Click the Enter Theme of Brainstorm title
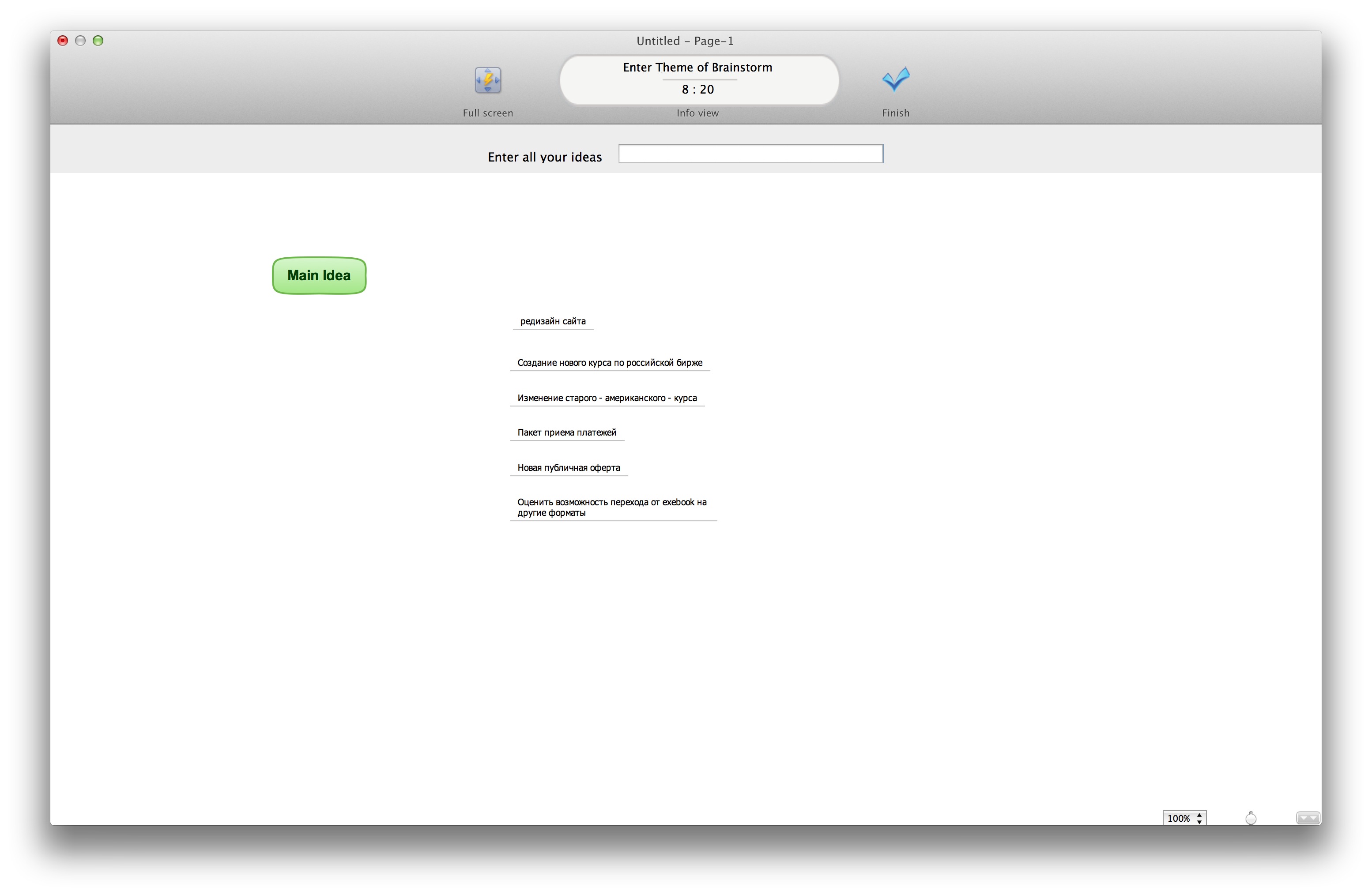1372x895 pixels. [697, 68]
